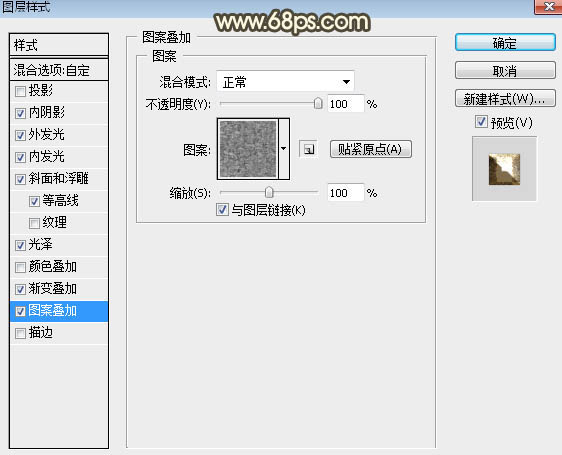The image size is (562, 455).
Task: Open the 光泽 settings panel
Action: (41, 245)
